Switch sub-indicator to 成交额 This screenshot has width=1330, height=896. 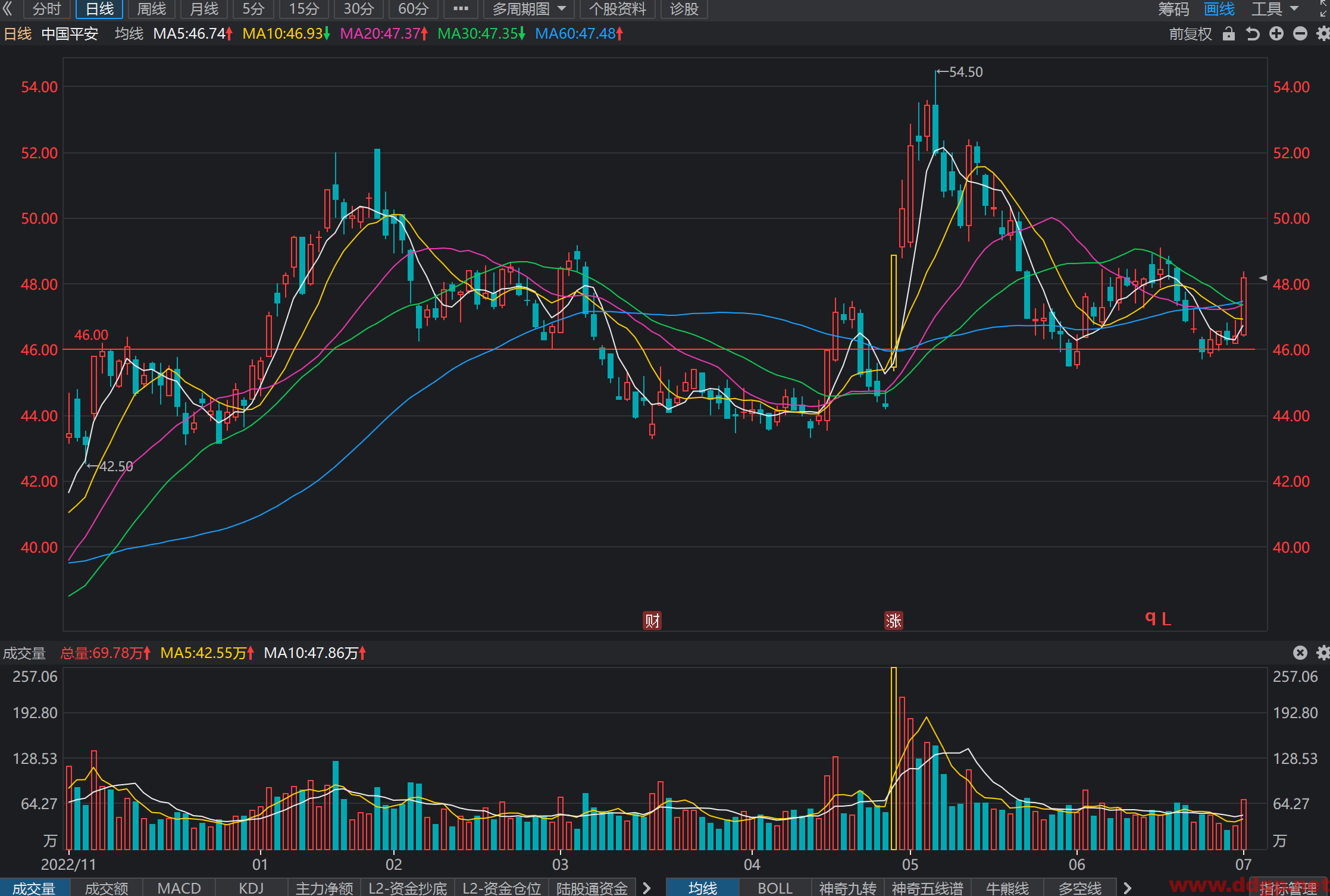(107, 888)
